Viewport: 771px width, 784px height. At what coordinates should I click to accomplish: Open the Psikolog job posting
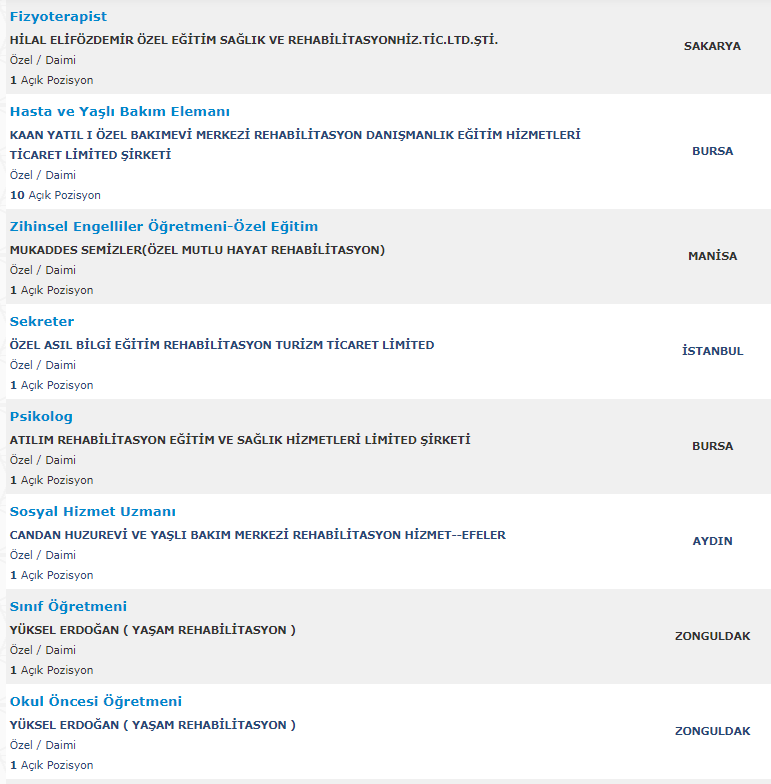click(x=41, y=417)
